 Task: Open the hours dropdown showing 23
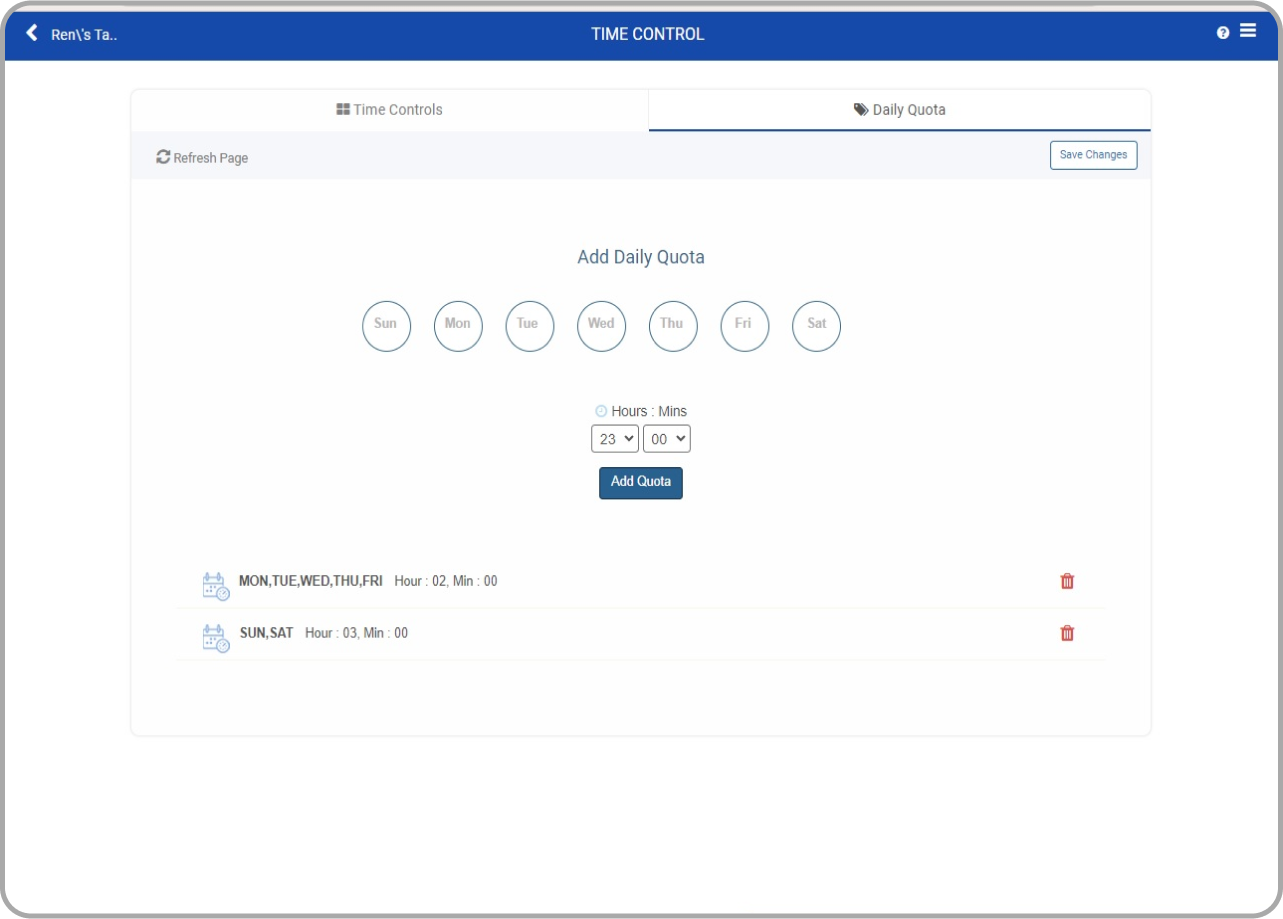click(615, 439)
